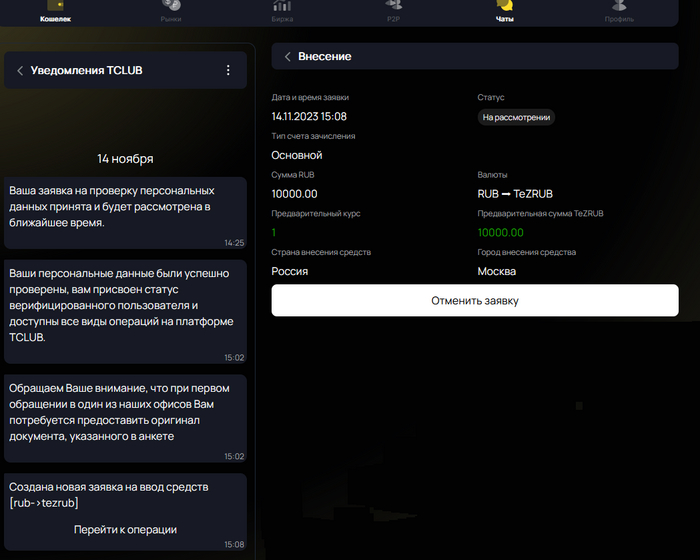700x560 pixels.
Task: Select the Сумма RUB label
Action: [x=293, y=175]
